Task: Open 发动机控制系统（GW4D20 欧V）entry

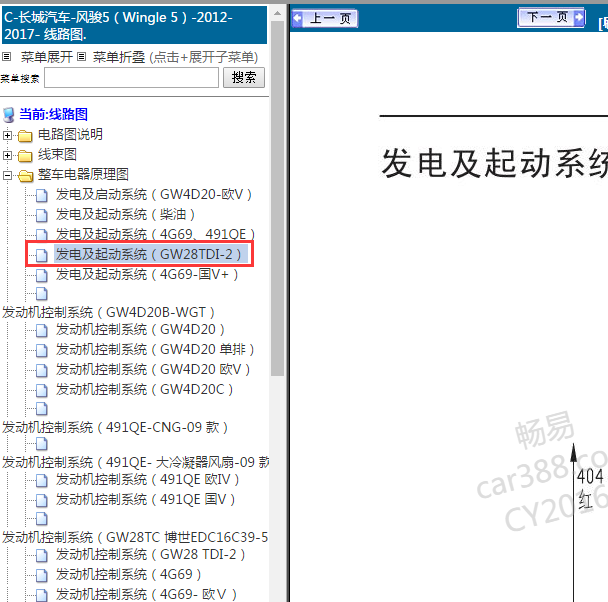Action: point(153,369)
